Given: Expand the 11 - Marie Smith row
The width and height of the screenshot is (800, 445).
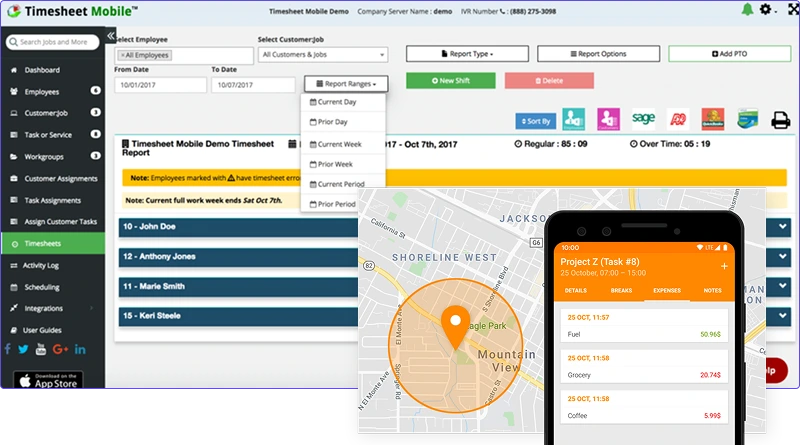Looking at the screenshot, I should tap(783, 286).
